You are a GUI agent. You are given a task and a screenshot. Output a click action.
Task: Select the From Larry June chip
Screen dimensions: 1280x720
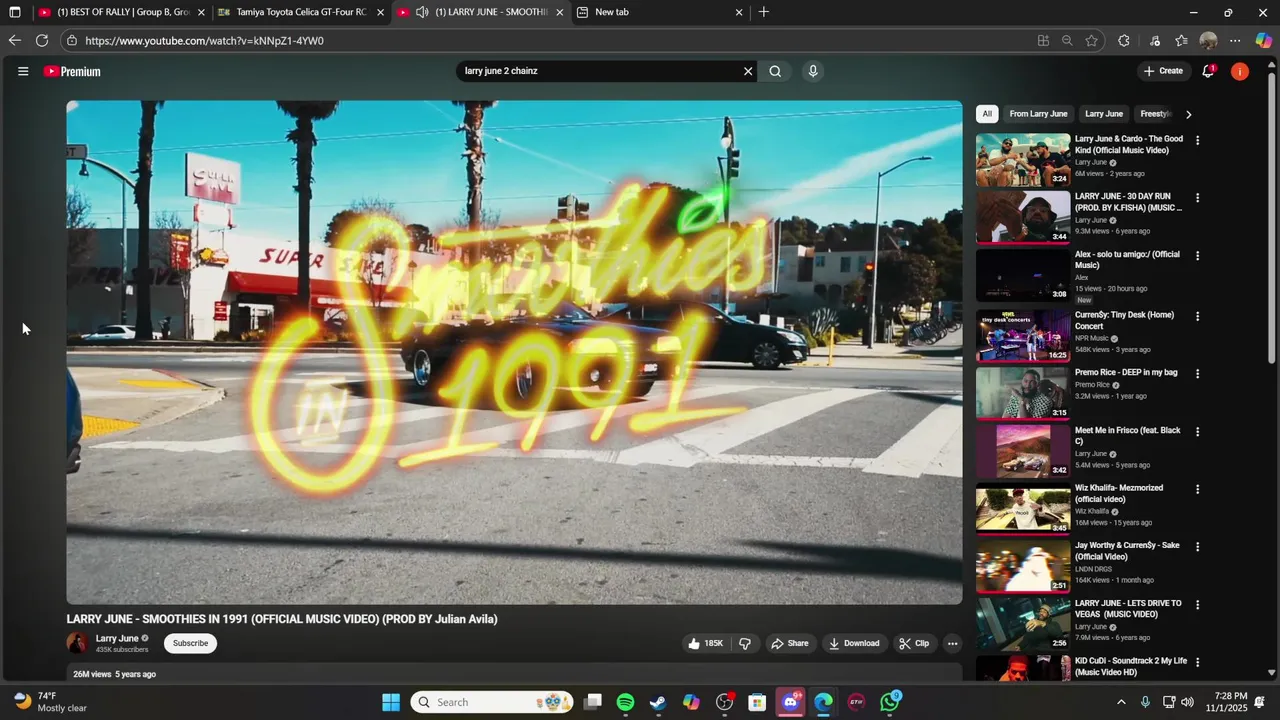click(1038, 114)
